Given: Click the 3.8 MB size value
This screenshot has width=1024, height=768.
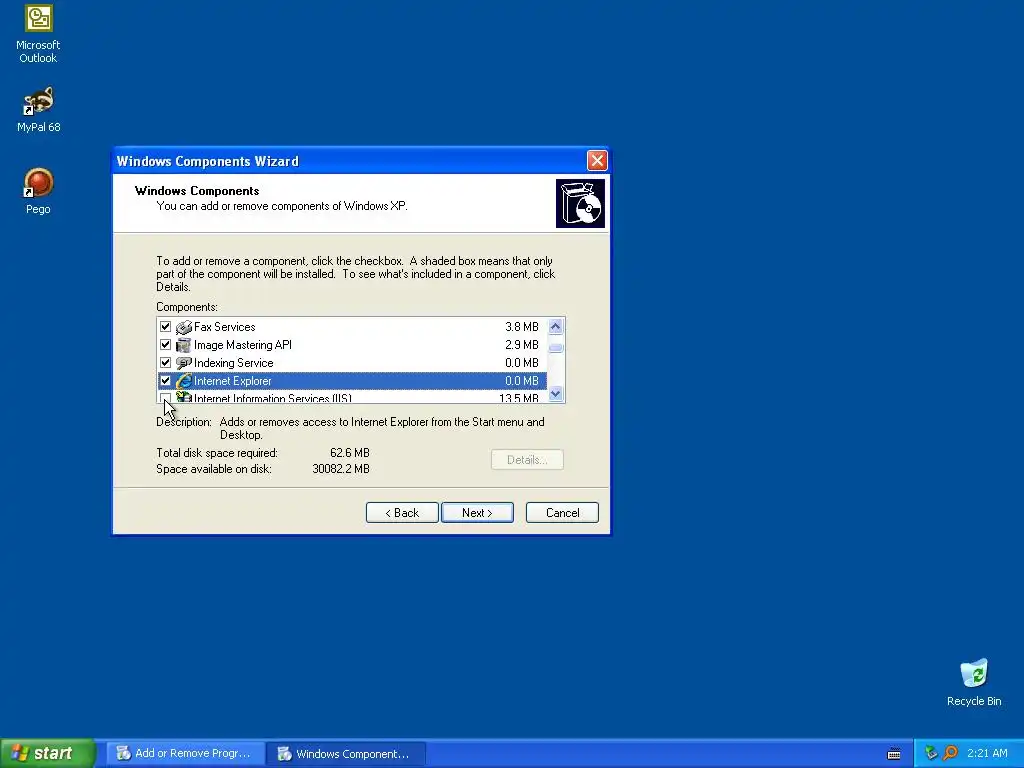Looking at the screenshot, I should point(522,327).
